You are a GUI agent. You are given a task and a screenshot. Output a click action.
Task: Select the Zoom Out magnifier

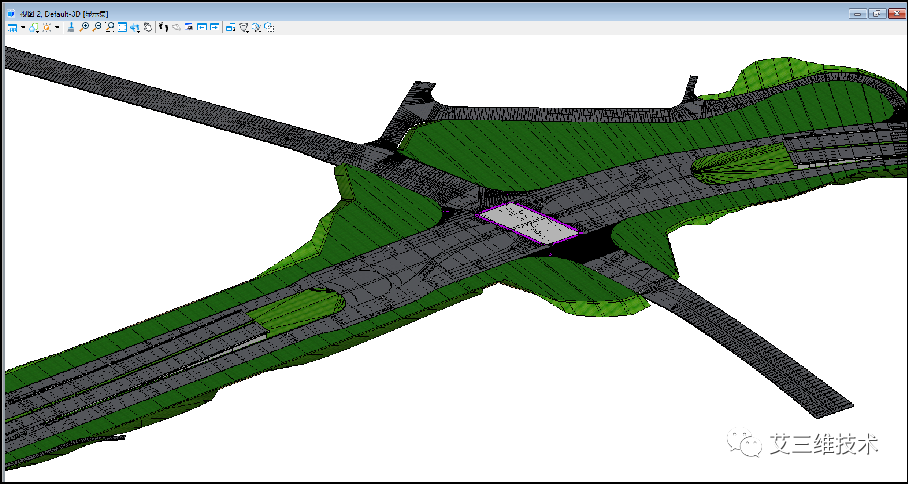97,28
